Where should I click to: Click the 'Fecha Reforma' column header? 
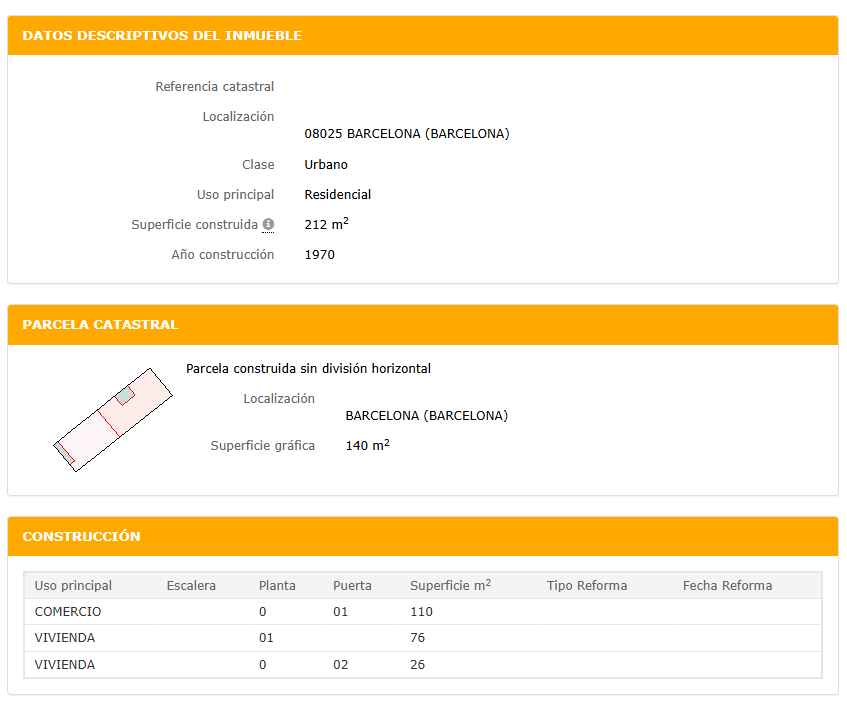coord(727,586)
